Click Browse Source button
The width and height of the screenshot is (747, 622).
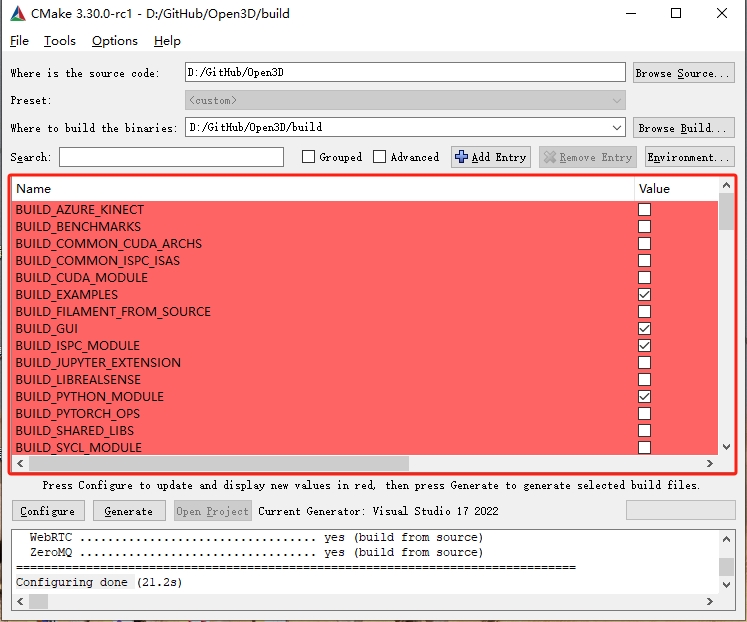684,73
